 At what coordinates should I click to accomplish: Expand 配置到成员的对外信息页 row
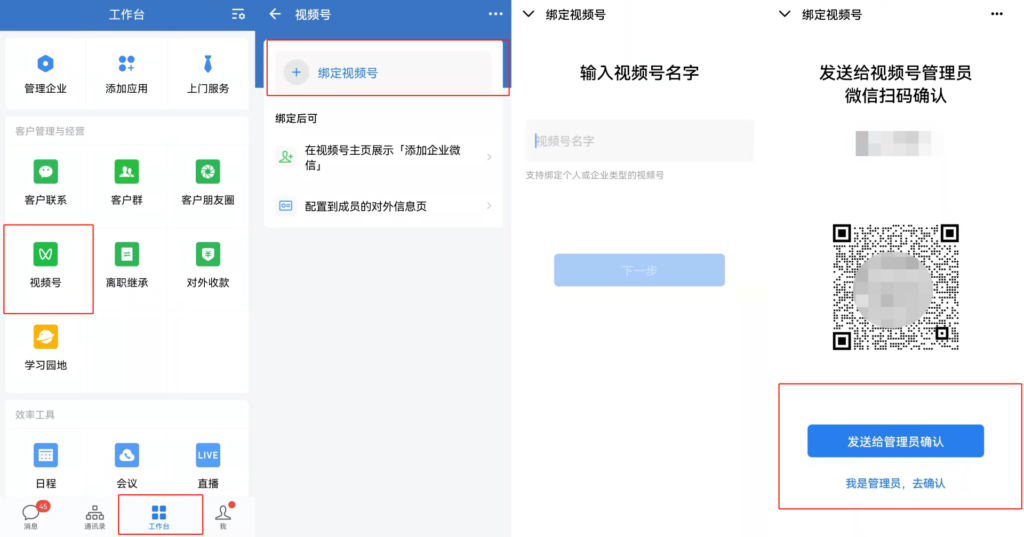383,206
